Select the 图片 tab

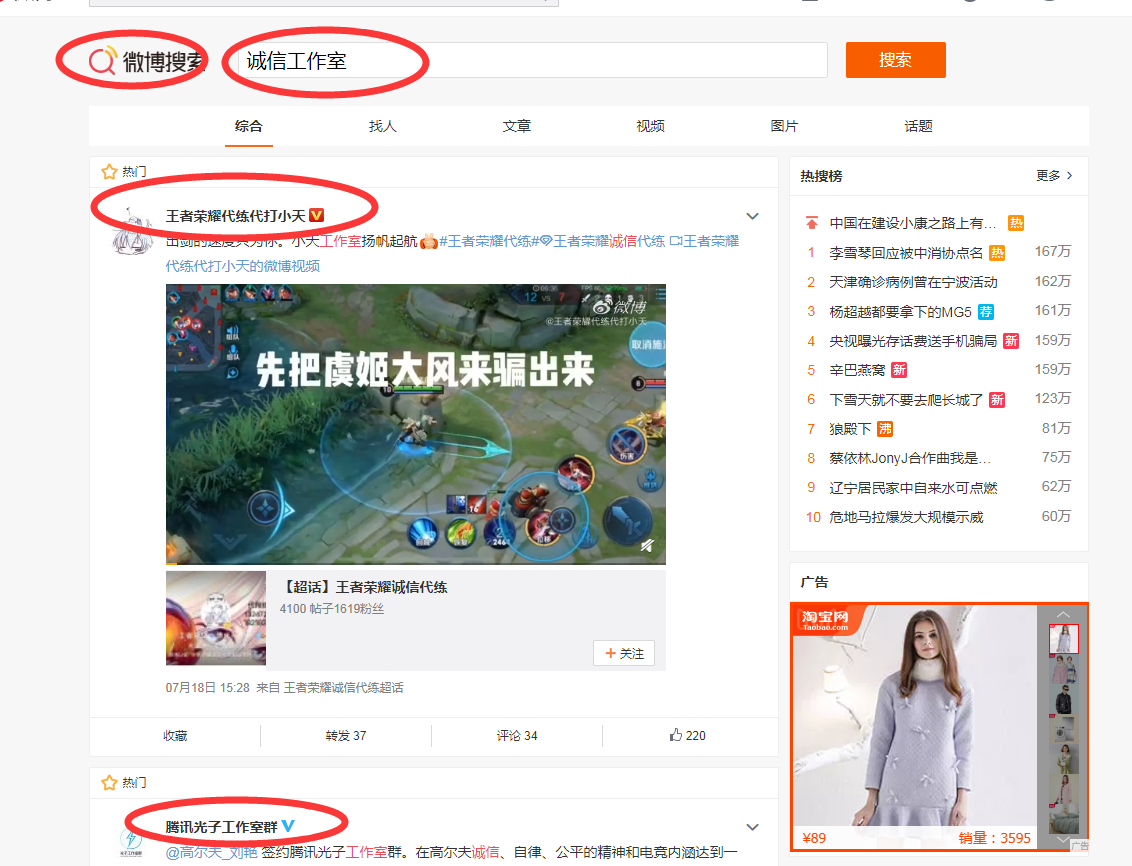784,126
